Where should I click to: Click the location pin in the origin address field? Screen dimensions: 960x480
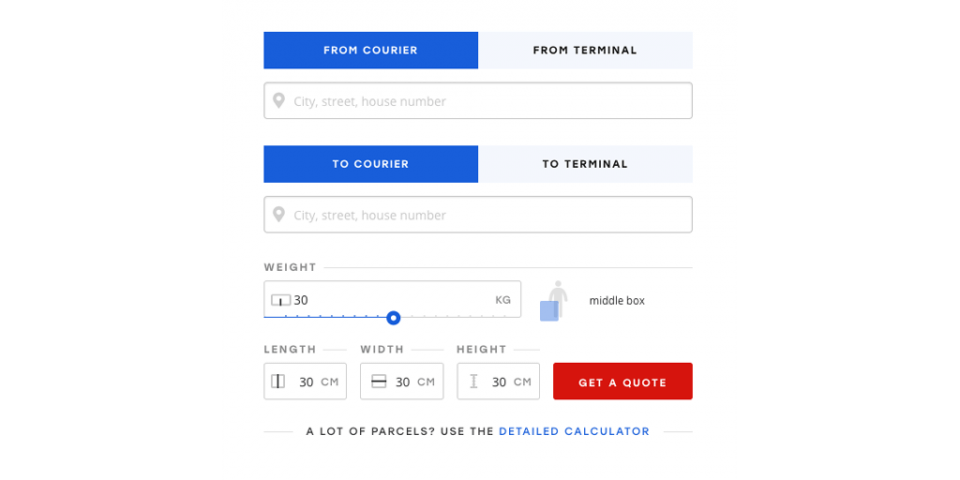tap(279, 101)
